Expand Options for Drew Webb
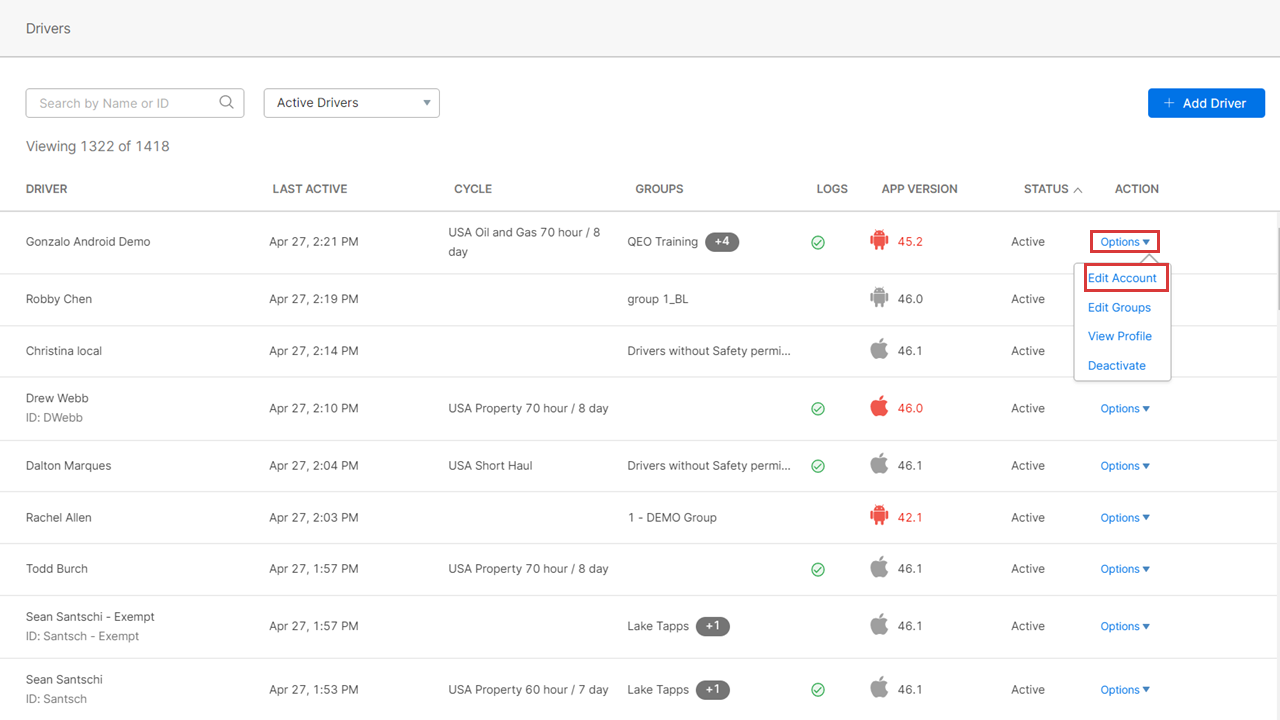 click(1124, 408)
